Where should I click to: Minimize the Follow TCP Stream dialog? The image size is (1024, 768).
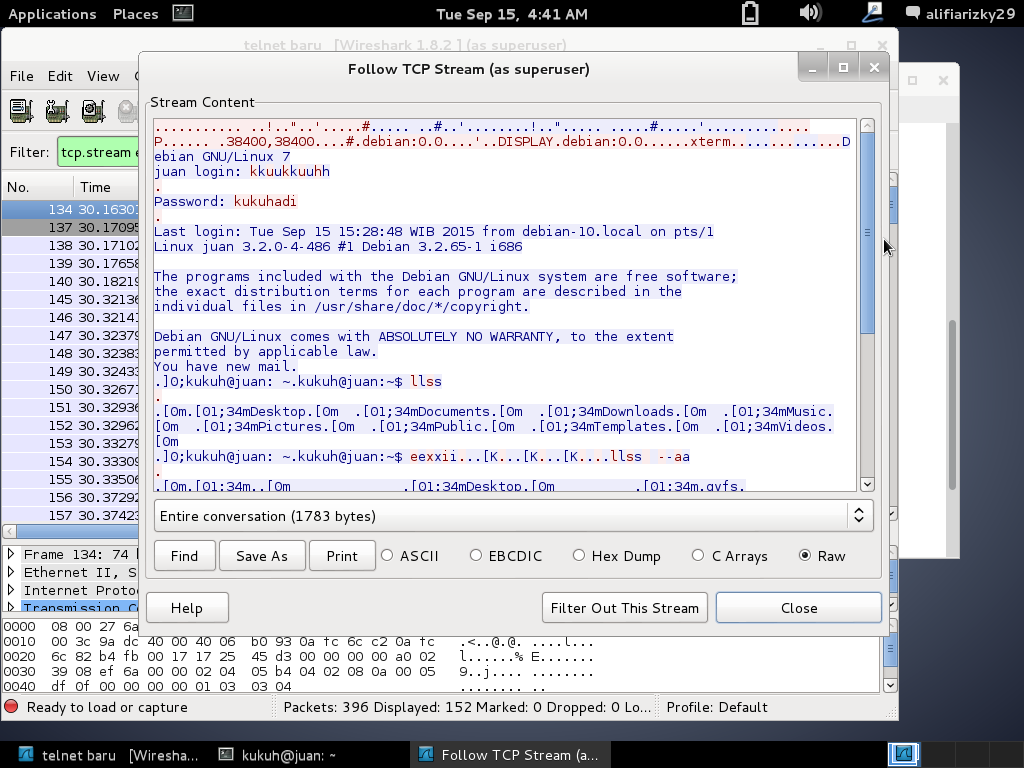point(812,67)
